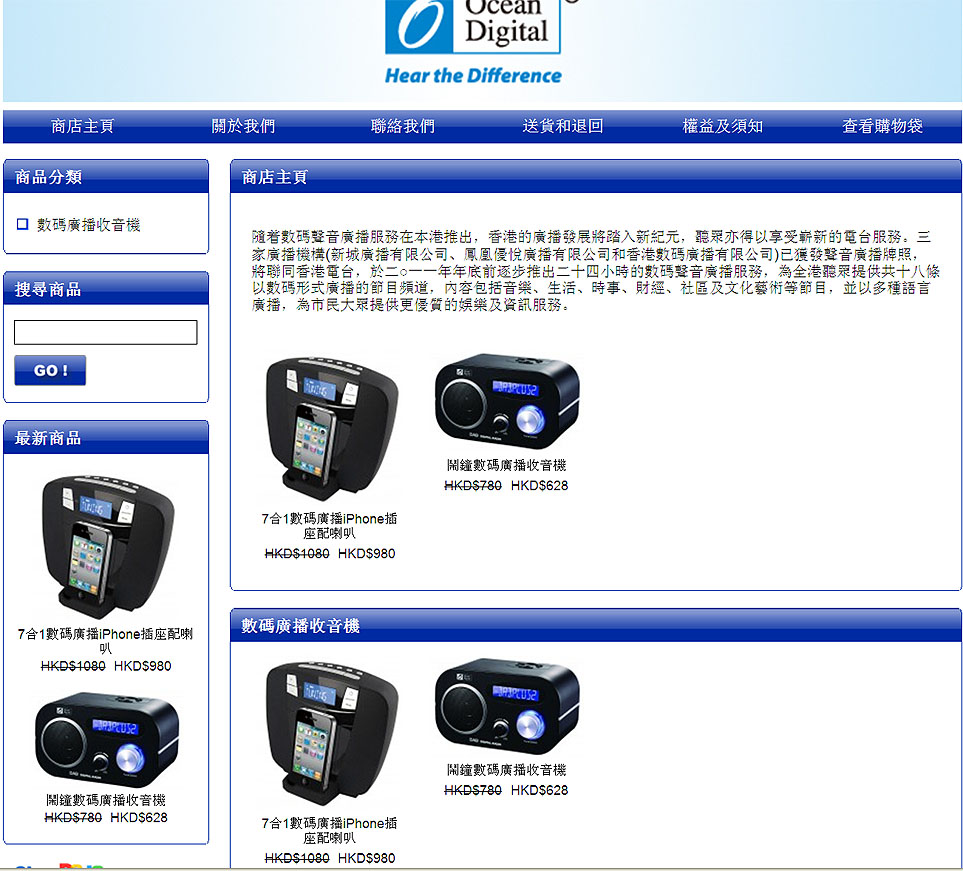Click 鬧鐘數碼廣播收音機 link in the sidebar
963x871 pixels.
pos(106,800)
